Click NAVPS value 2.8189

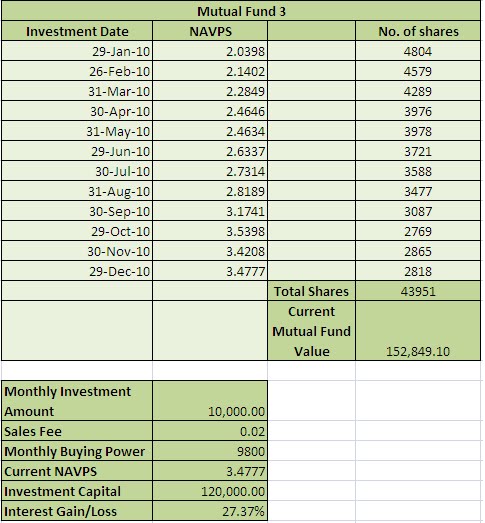pos(210,191)
